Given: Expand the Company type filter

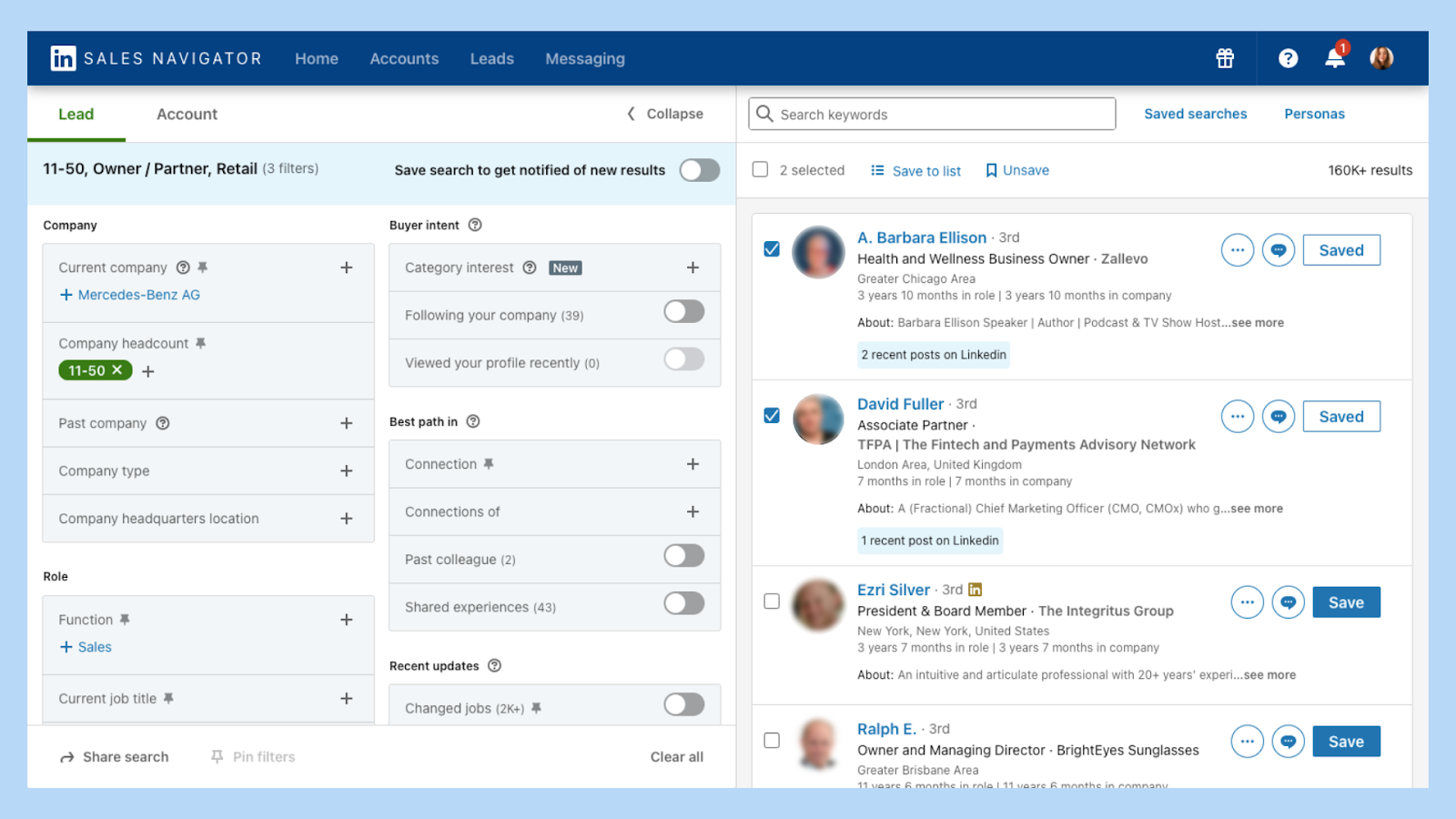Looking at the screenshot, I should [x=347, y=470].
